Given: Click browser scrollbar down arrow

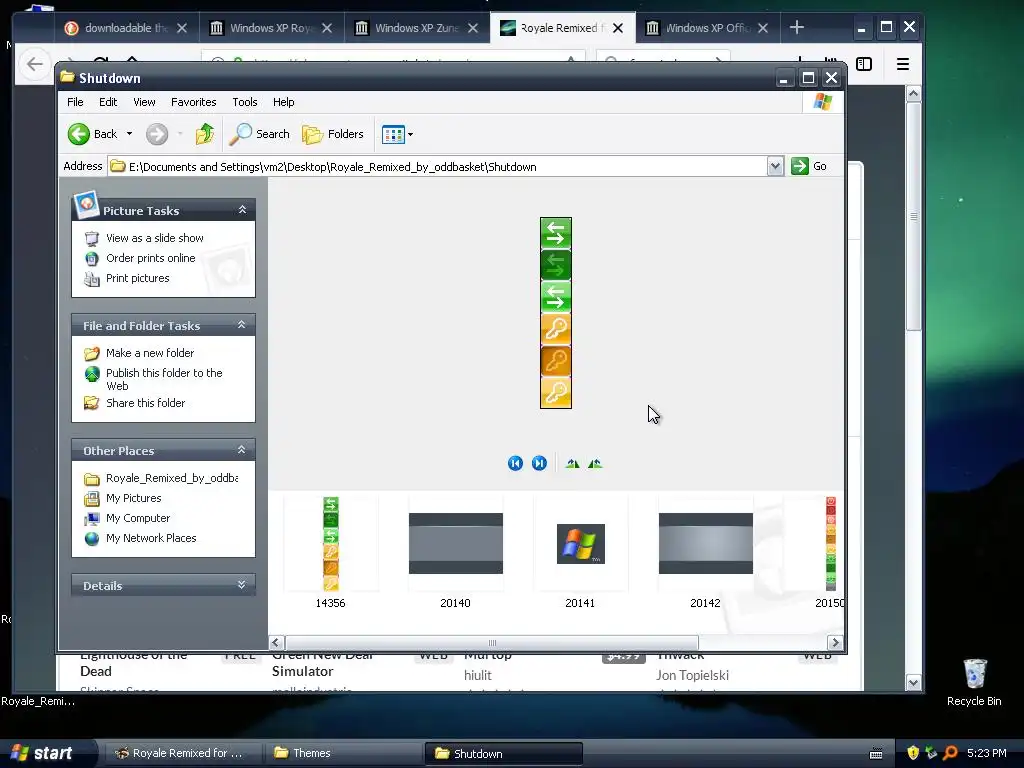Looking at the screenshot, I should coord(913,683).
